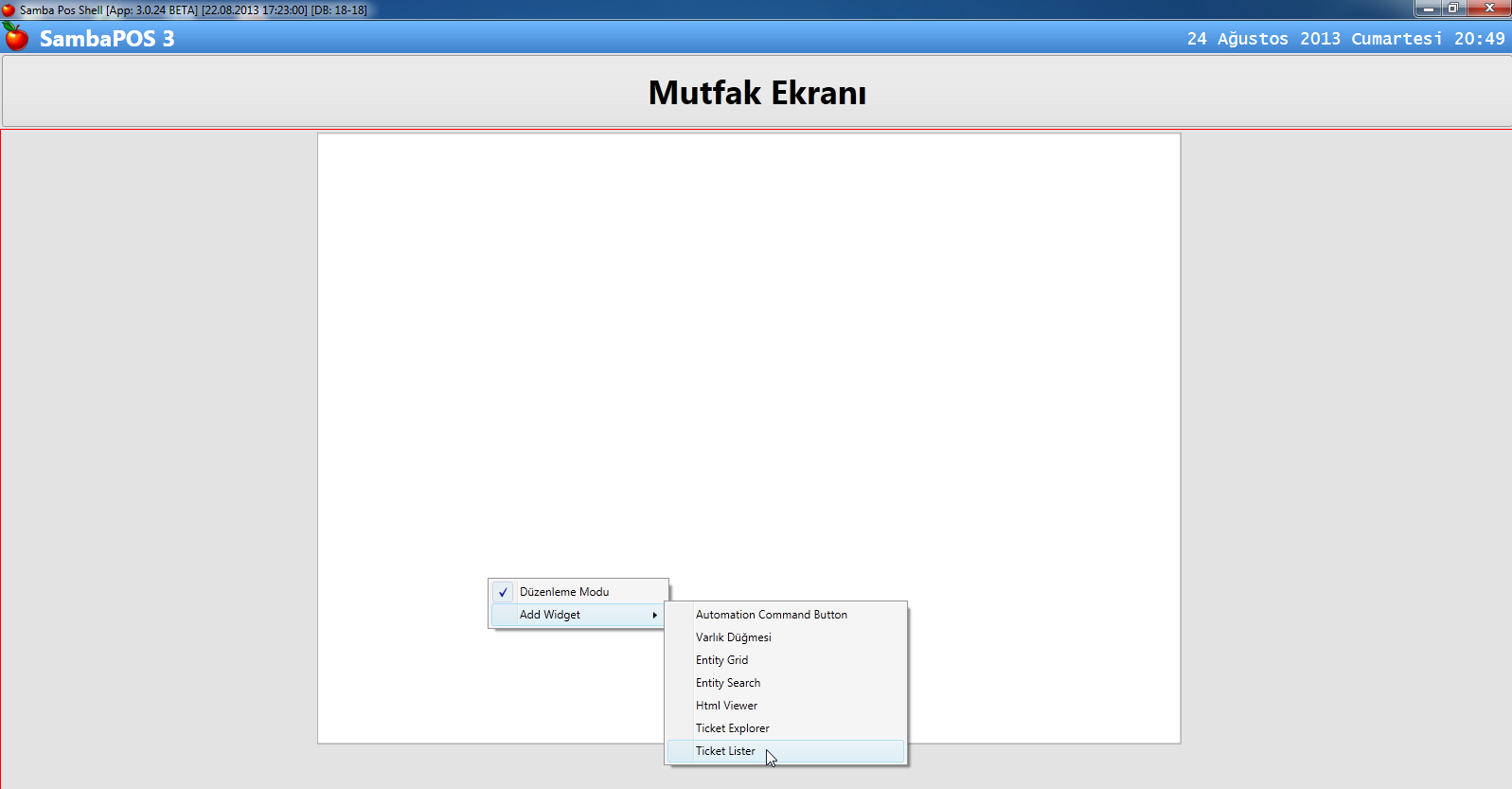Minimize the Samba Pos Shell window
The height and width of the screenshot is (789, 1512).
coord(1428,9)
